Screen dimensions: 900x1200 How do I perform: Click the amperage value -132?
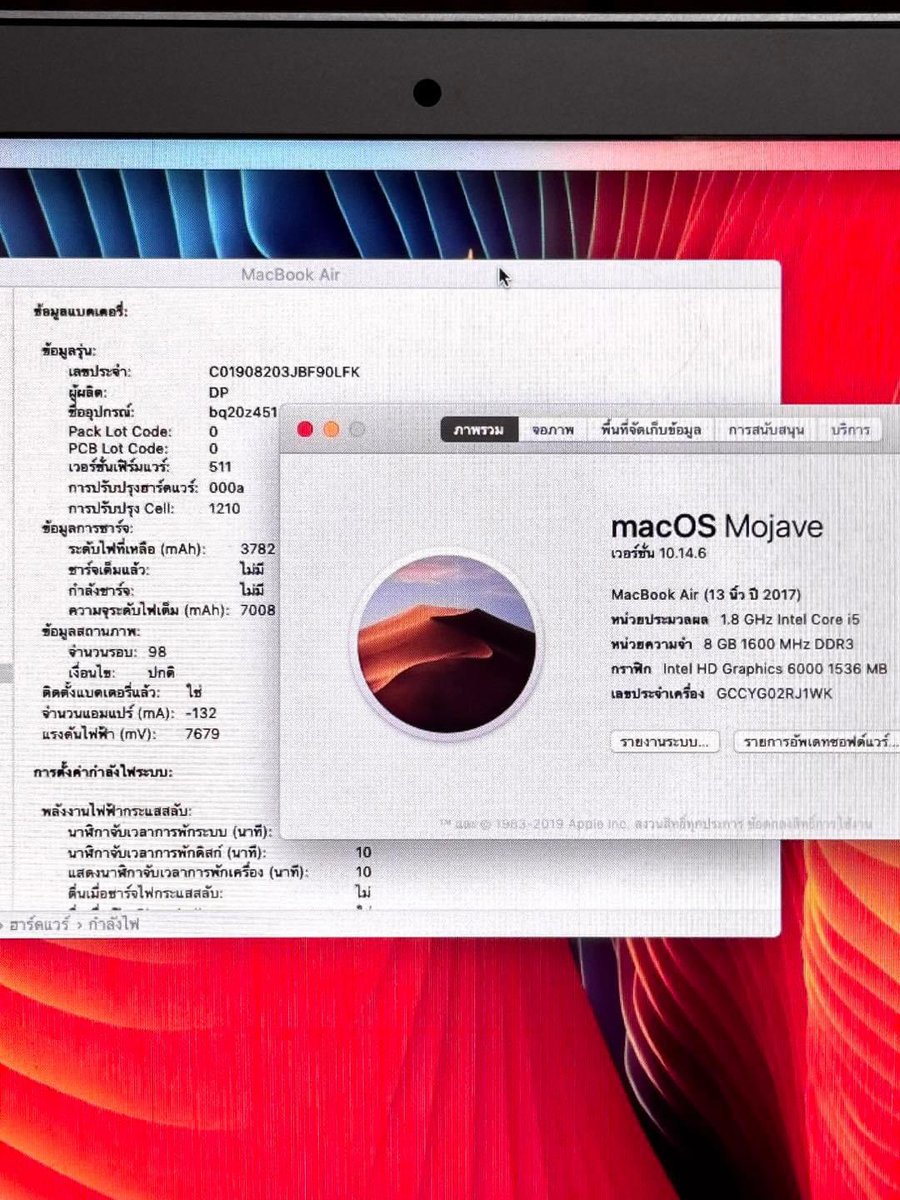pyautogui.click(x=201, y=713)
